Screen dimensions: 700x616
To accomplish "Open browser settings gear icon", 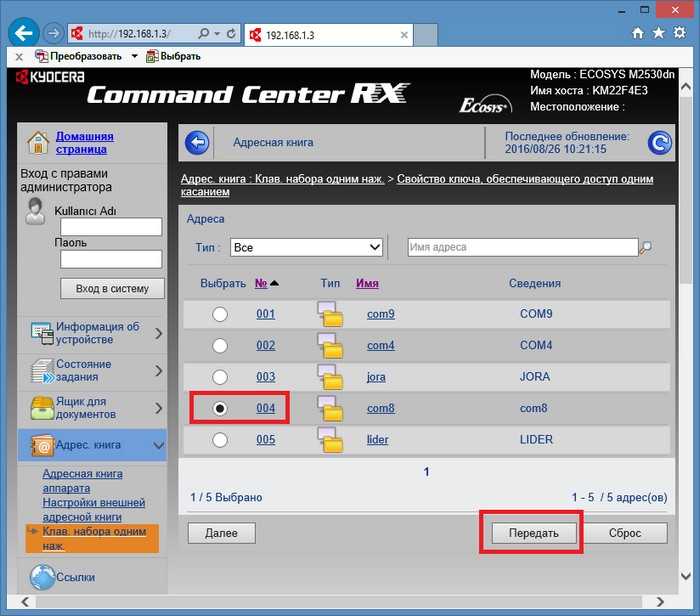I will [679, 33].
